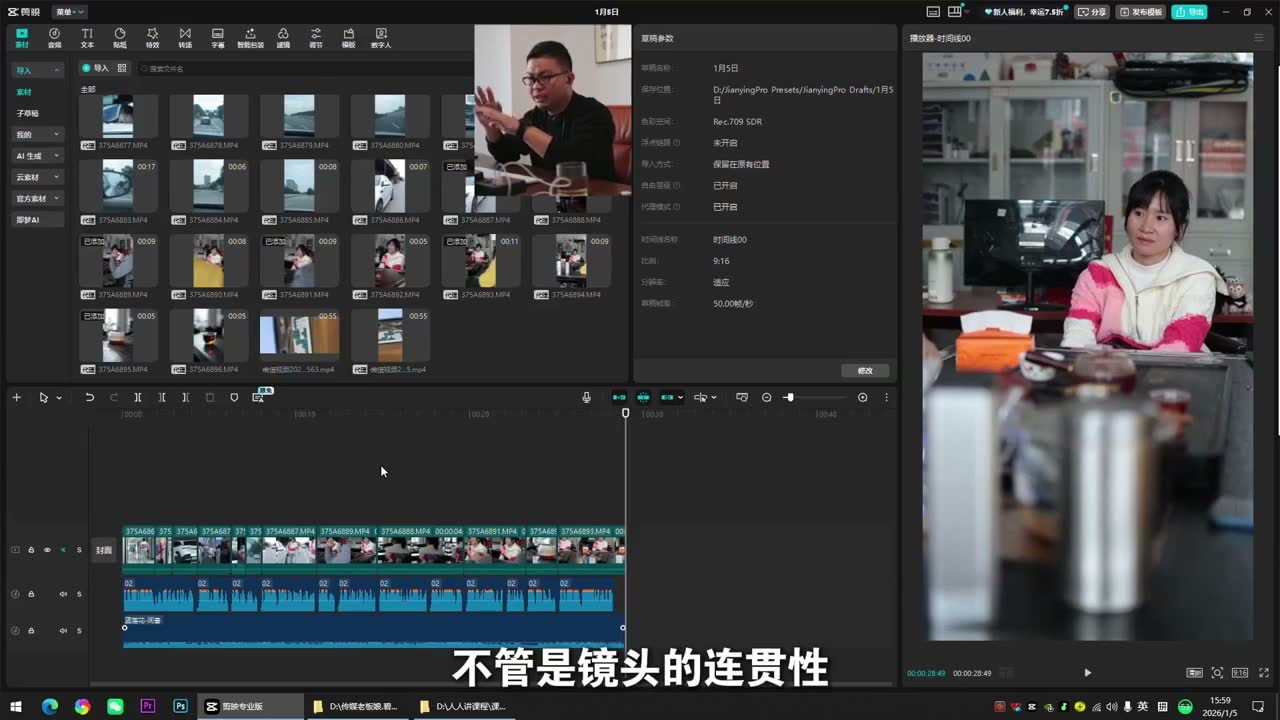The image size is (1280, 720).
Task: Open the 菜单 dropdown in title bar
Action: 70,12
